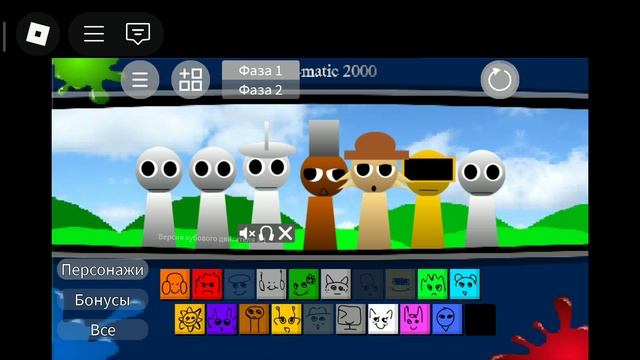This screenshot has width=640, height=360.
Task: Pick the light grey robot face icon
Action: (x=271, y=284)
